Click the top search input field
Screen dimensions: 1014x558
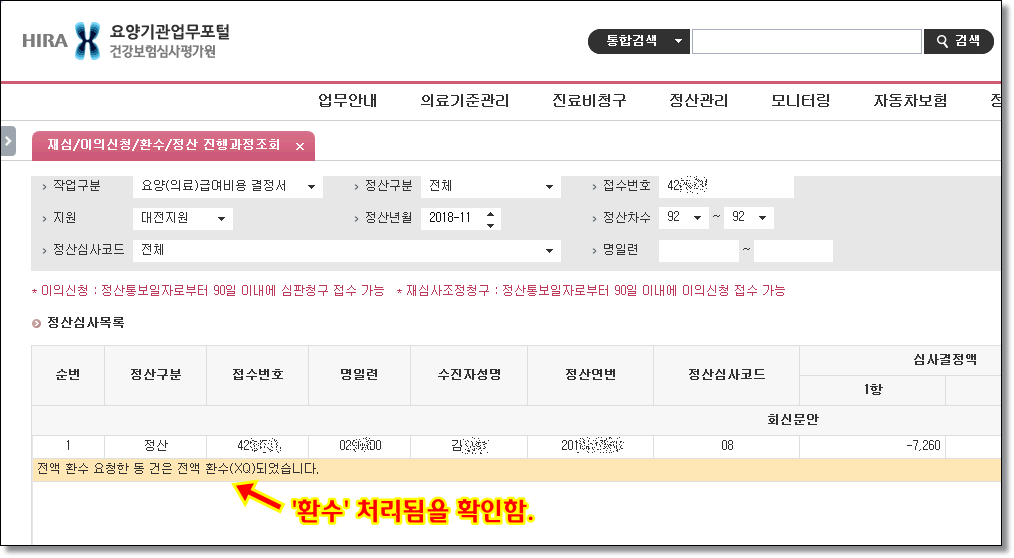(806, 41)
